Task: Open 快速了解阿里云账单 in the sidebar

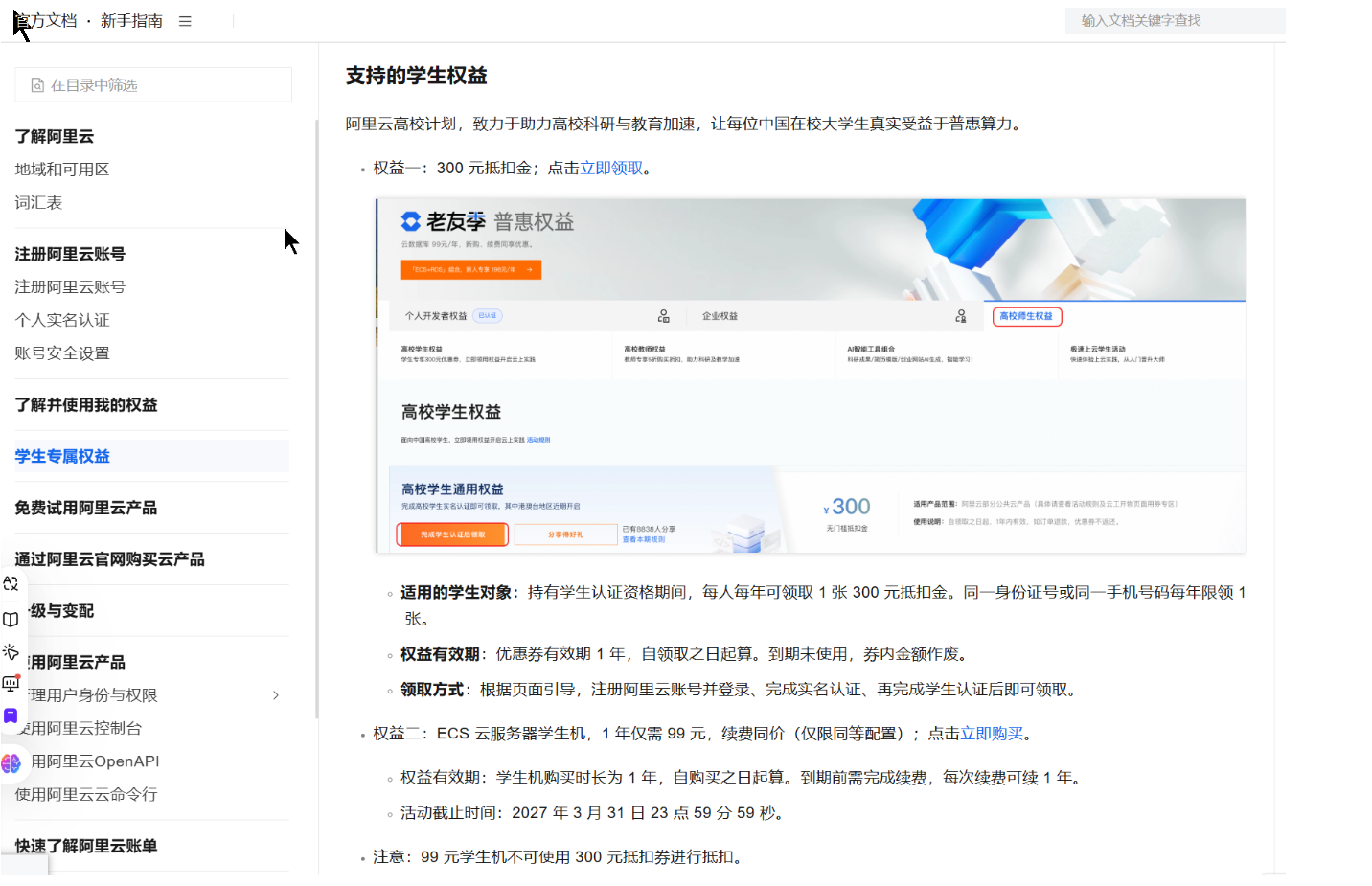Action: coord(86,846)
